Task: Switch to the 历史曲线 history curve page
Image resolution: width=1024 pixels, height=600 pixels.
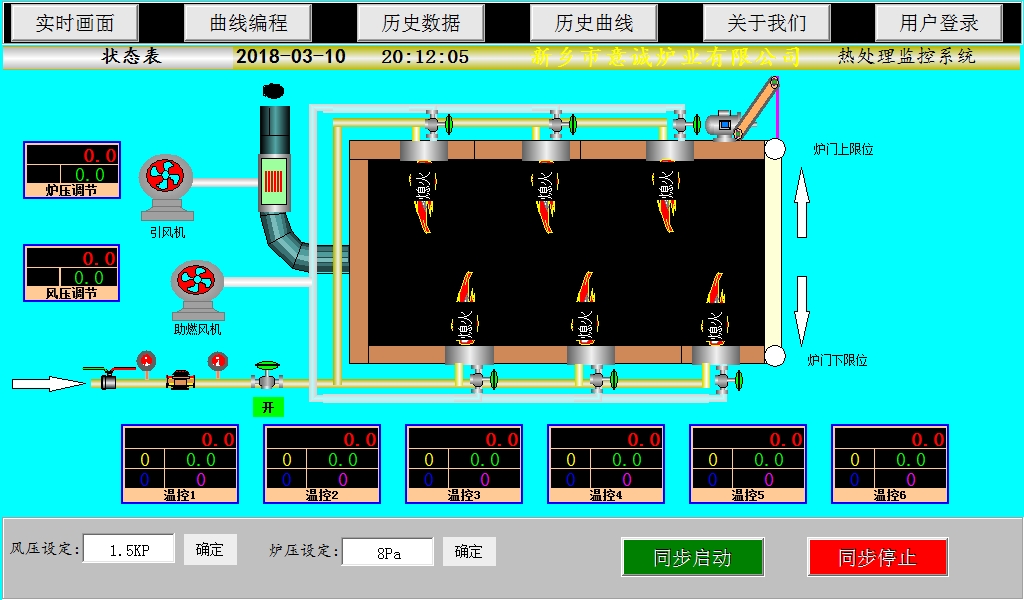Action: tap(593, 23)
